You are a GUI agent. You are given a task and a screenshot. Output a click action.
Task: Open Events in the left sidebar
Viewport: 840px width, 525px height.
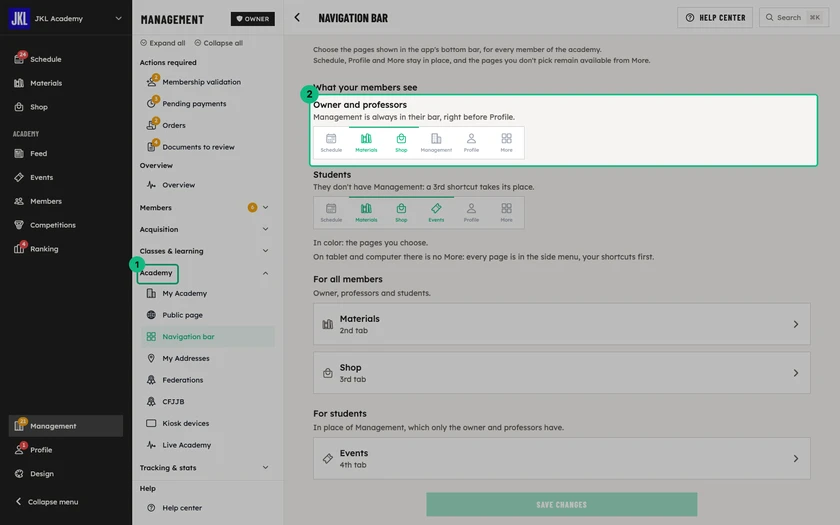(65, 177)
